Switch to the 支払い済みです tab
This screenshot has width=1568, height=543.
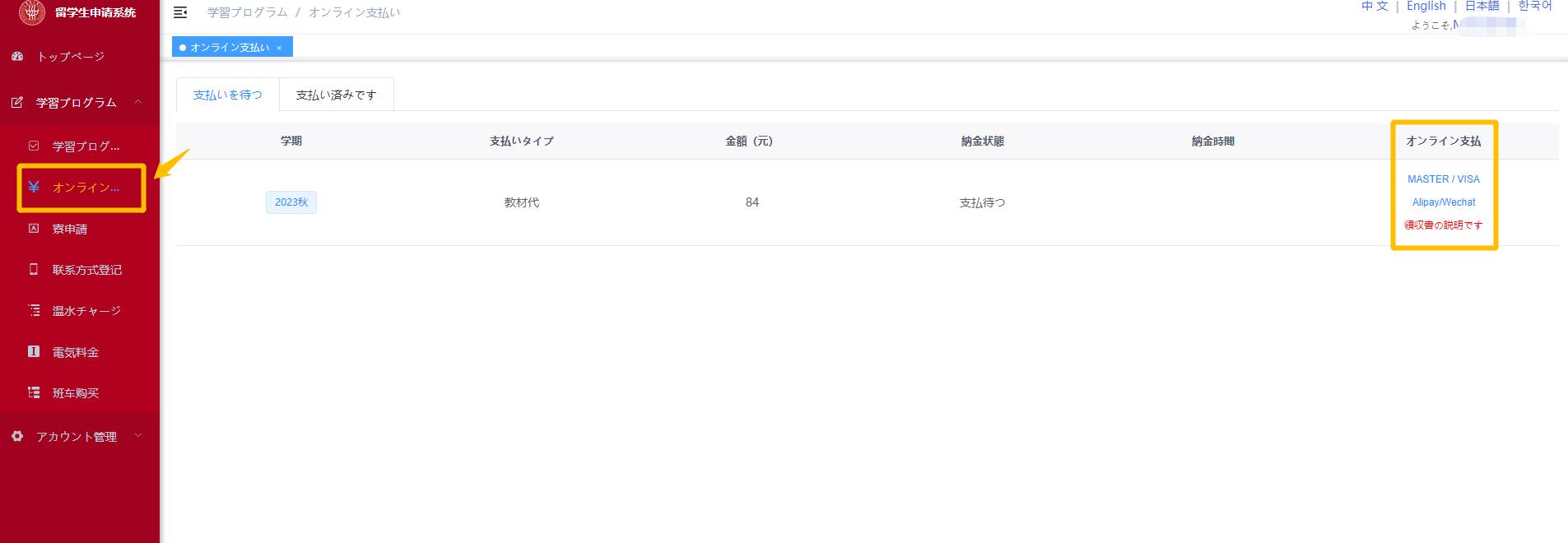click(x=336, y=95)
